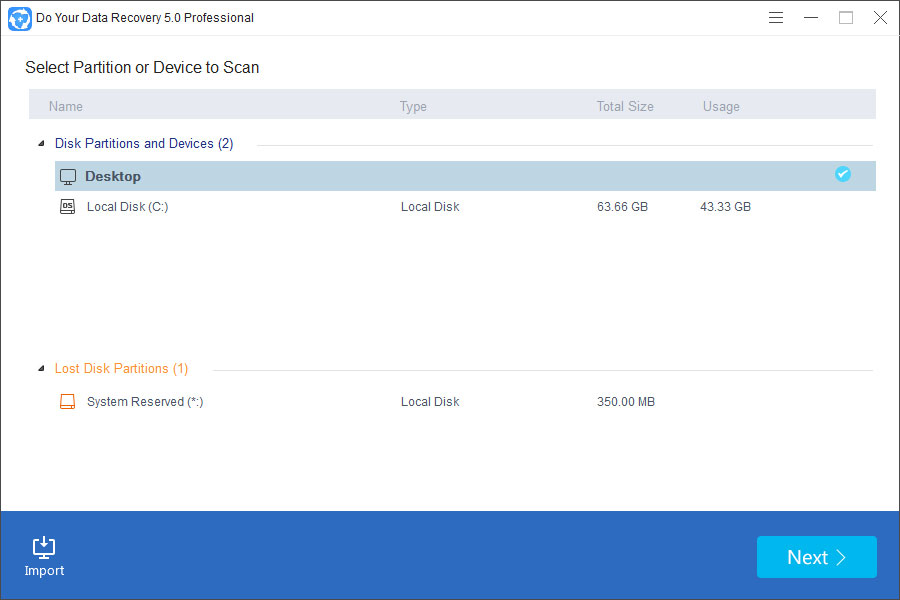This screenshot has height=600, width=900.
Task: Click the Import button
Action: (x=44, y=556)
